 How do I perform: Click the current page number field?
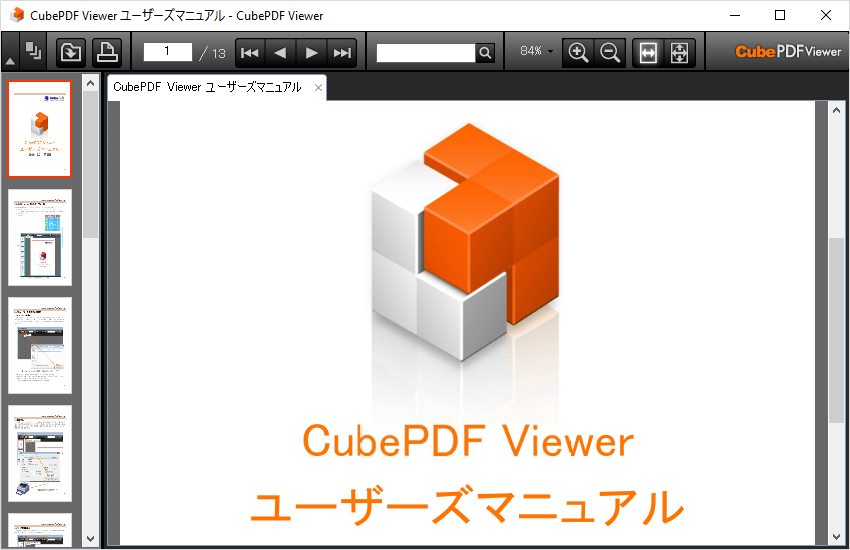(x=168, y=51)
